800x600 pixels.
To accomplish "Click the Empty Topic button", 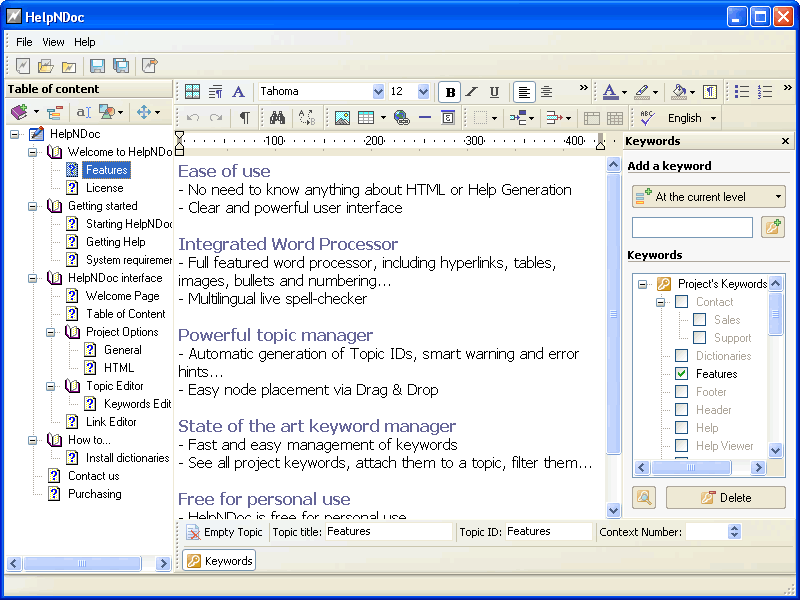I will coord(224,532).
